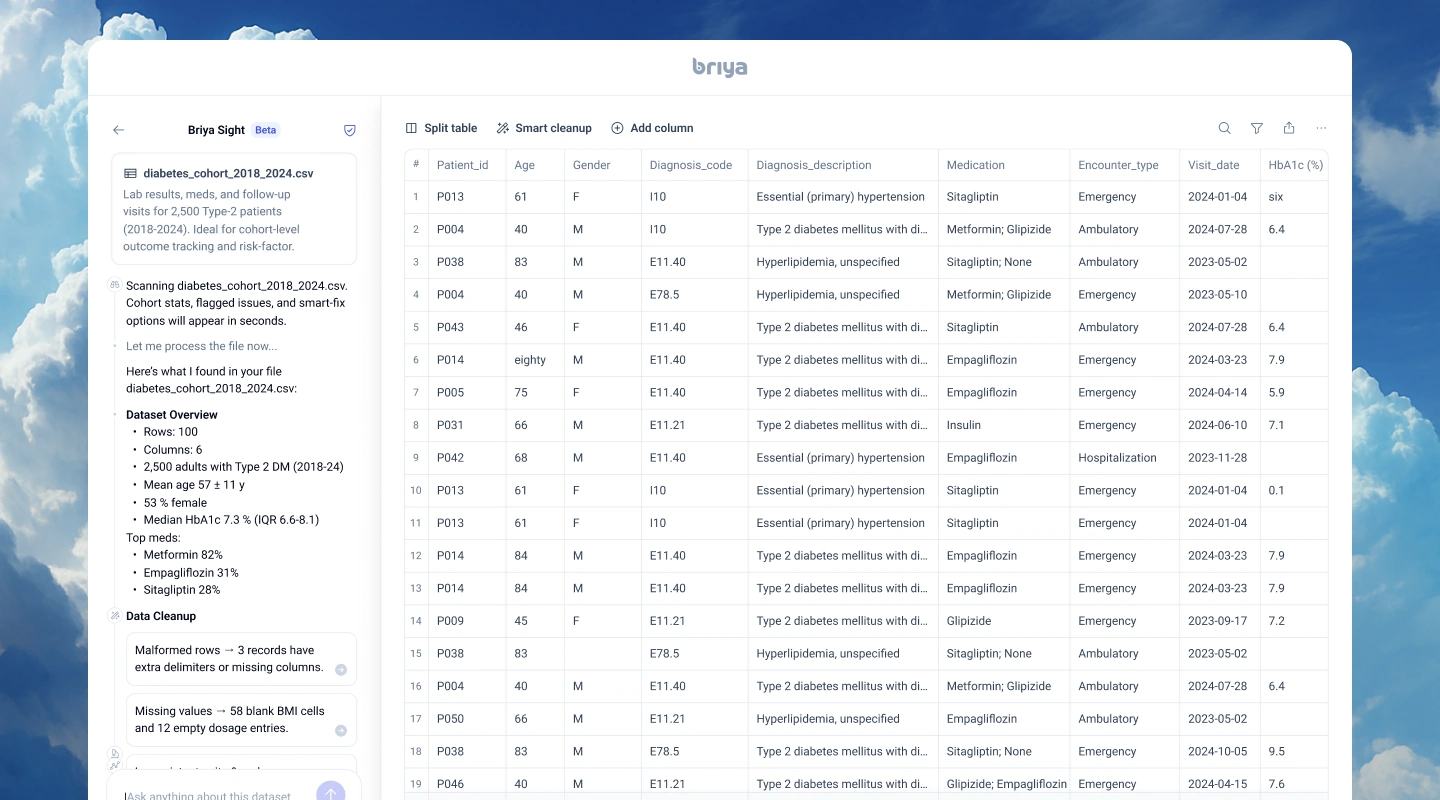
Task: Click the table icon beside diabetes_cohort_2018_2024.csv
Action: pyautogui.click(x=130, y=173)
